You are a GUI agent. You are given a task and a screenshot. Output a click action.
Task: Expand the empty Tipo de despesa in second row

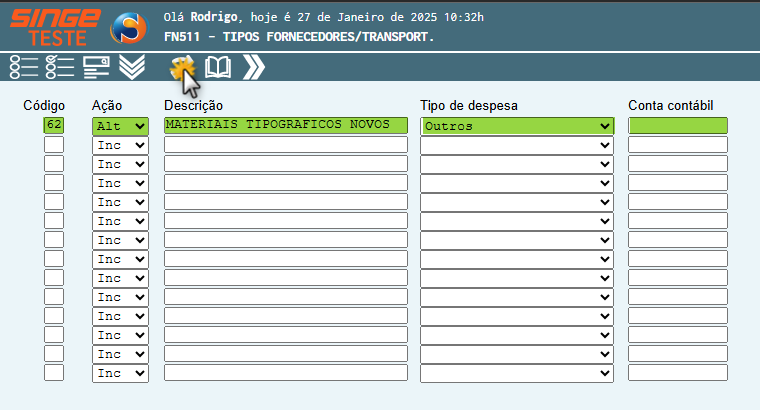516,145
